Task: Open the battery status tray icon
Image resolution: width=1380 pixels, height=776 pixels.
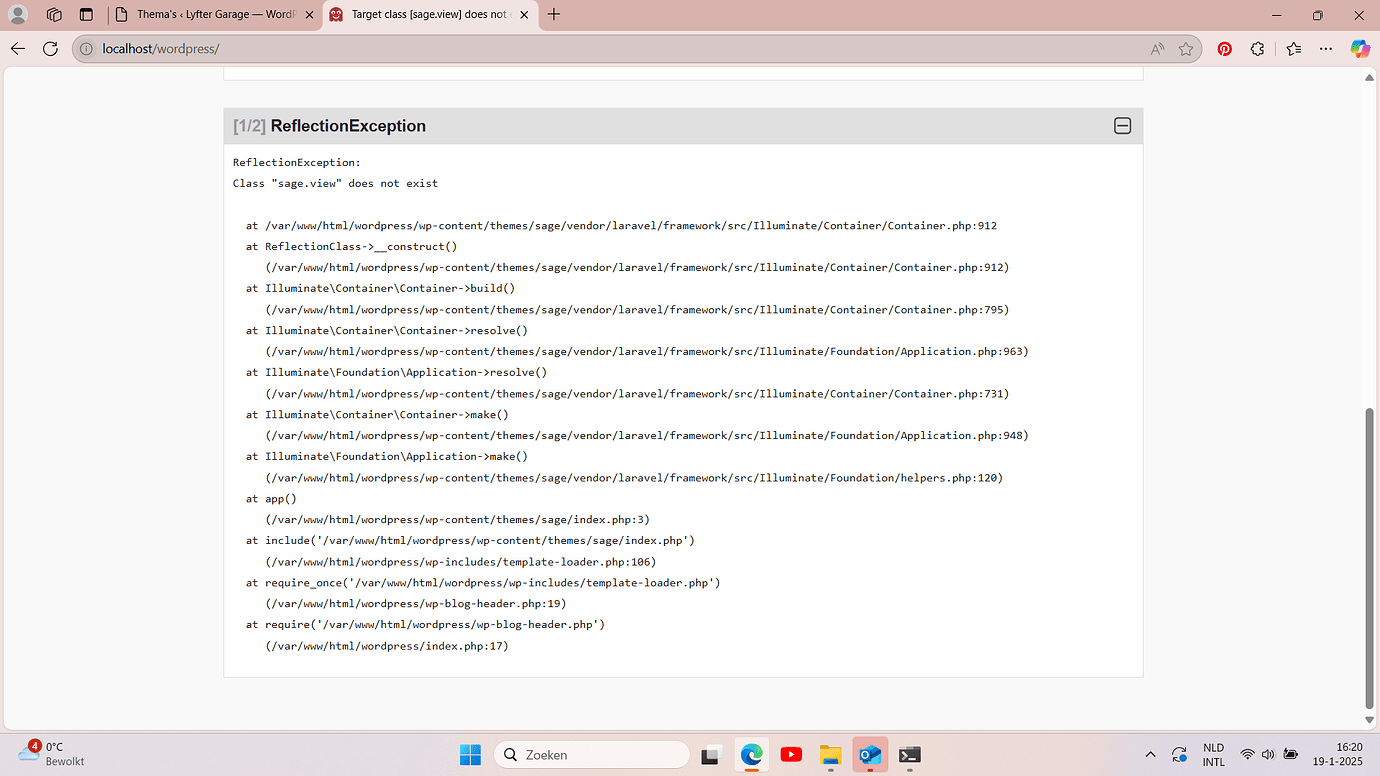Action: (x=1291, y=754)
